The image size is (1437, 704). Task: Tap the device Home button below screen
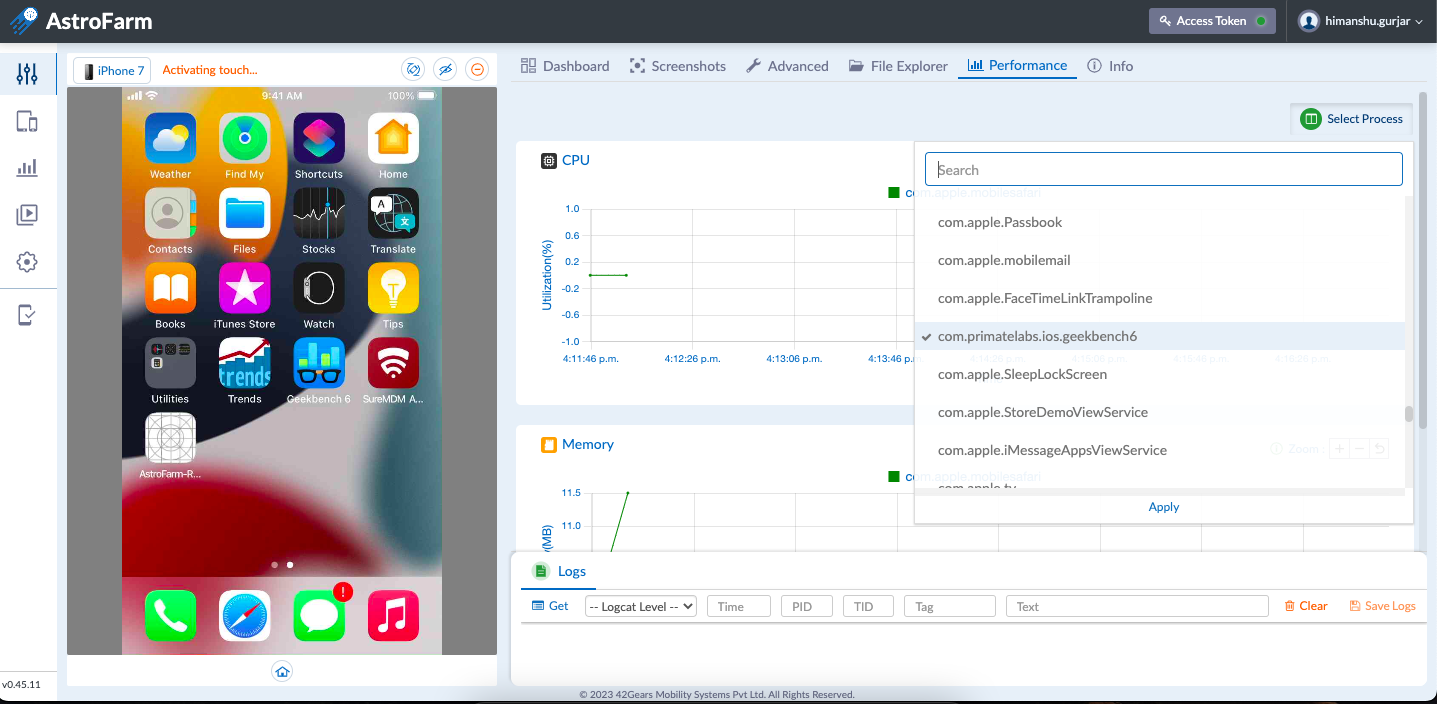(282, 671)
